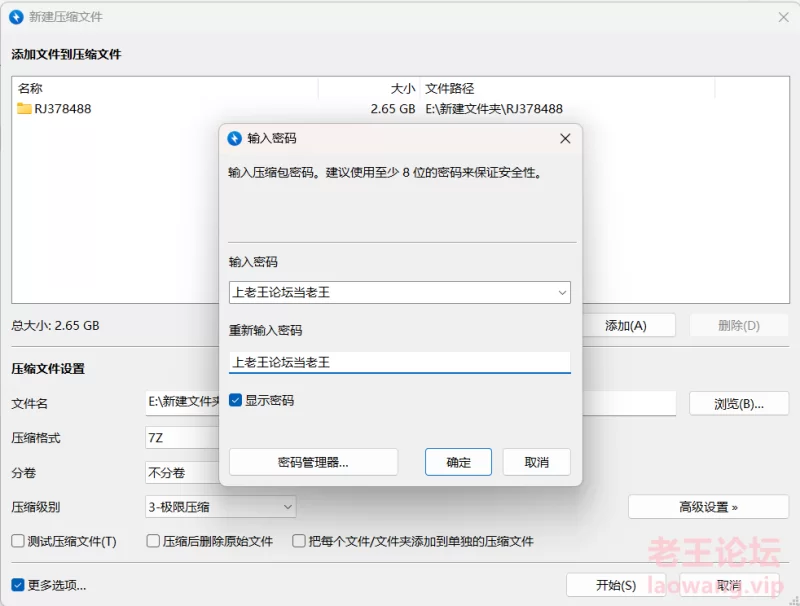Open the compression level dropdown
Screen dimensions: 800x606
click(x=220, y=507)
